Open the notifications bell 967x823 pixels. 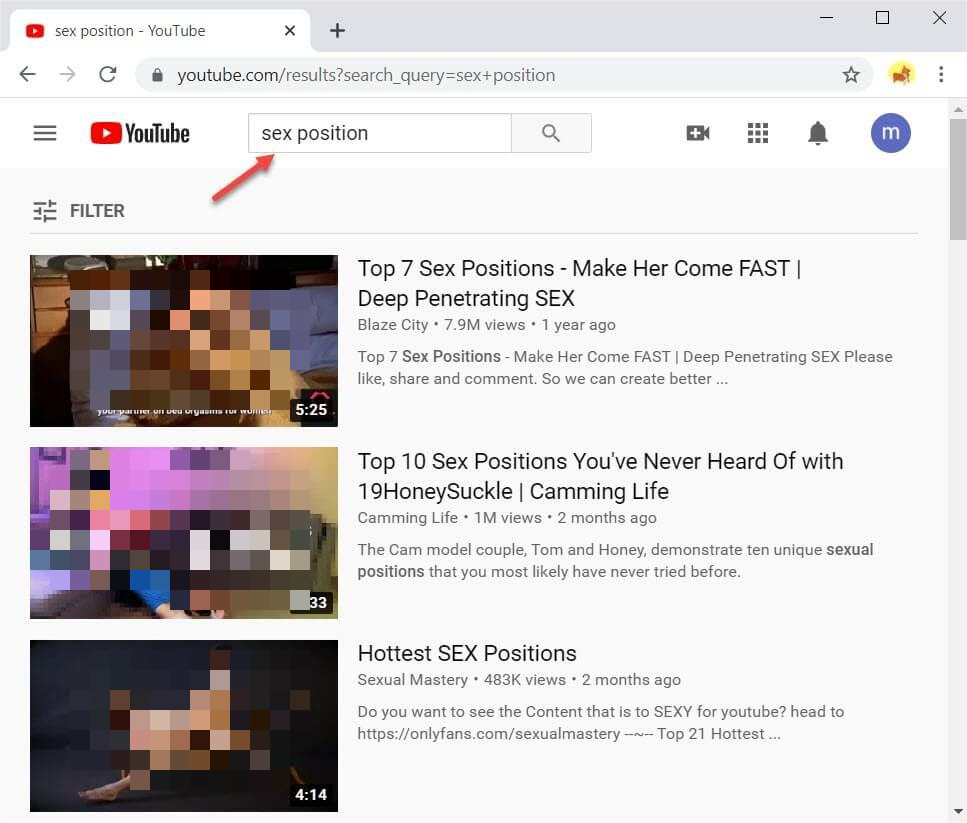coord(818,133)
